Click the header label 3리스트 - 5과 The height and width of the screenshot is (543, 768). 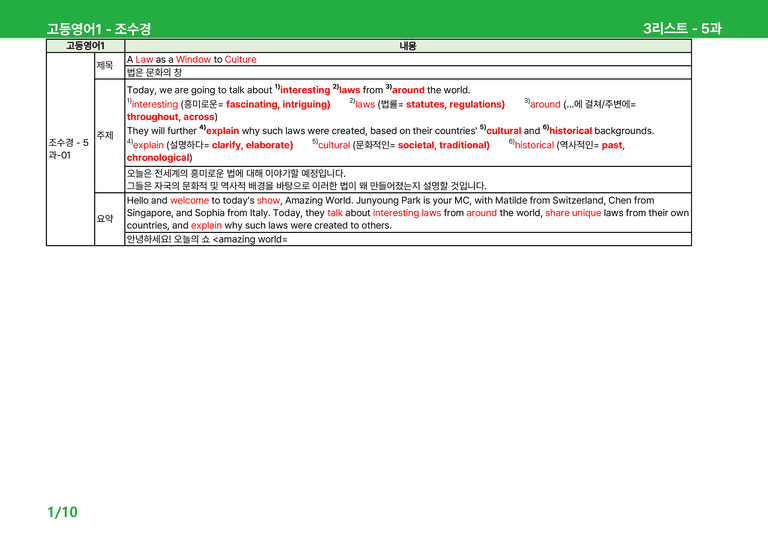pyautogui.click(x=682, y=28)
